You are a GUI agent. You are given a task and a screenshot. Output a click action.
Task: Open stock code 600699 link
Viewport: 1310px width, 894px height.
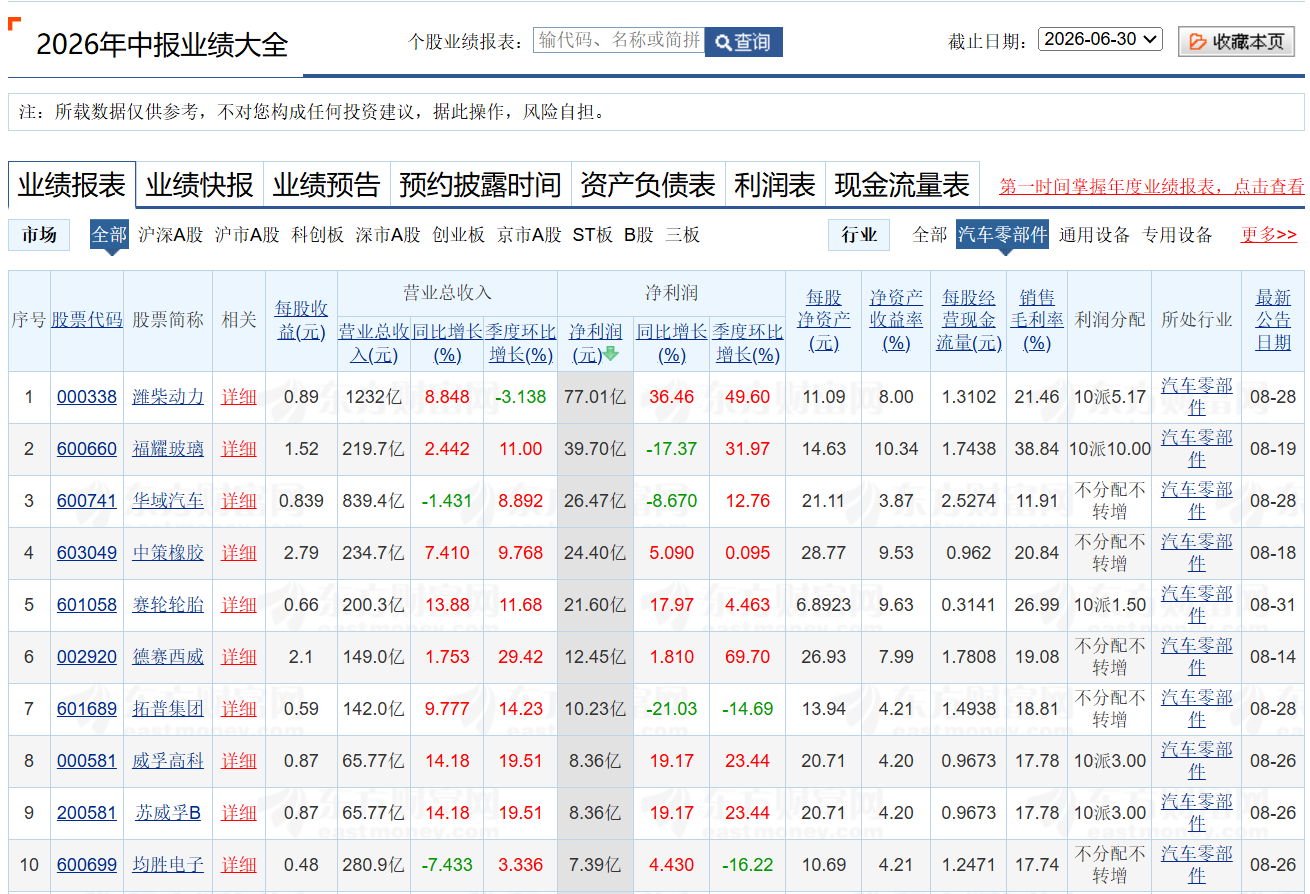pos(87,865)
